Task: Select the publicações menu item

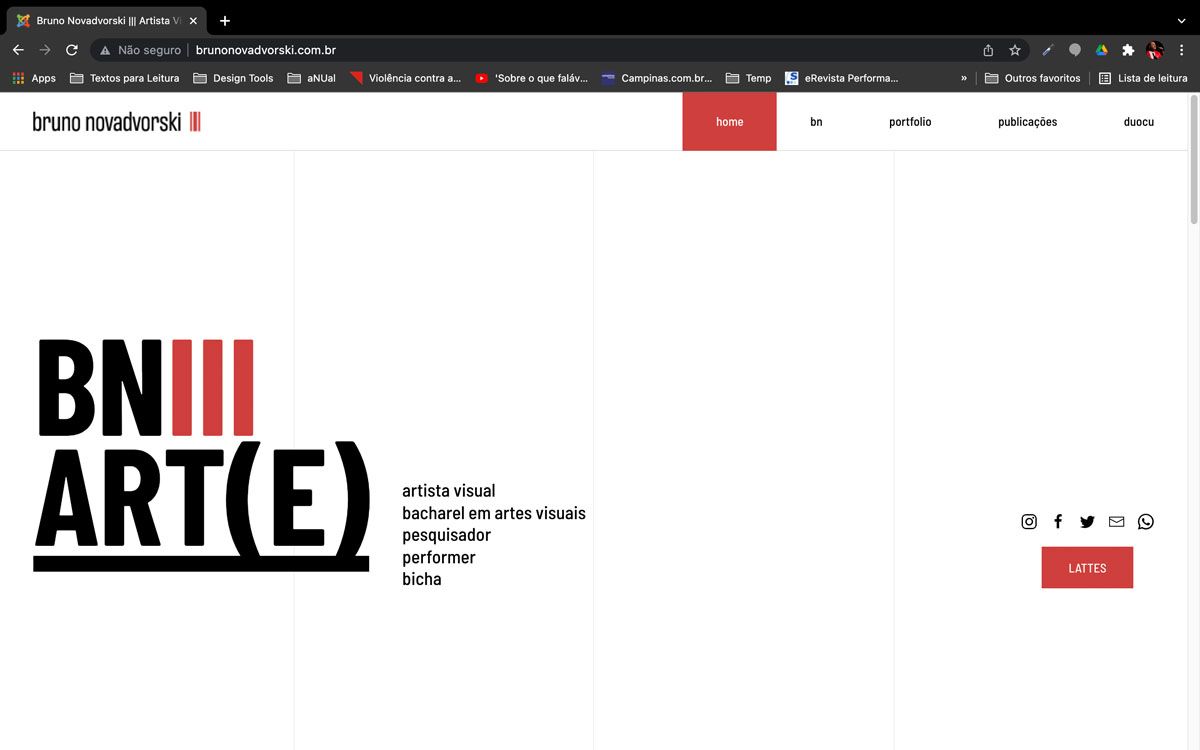Action: [x=1027, y=122]
